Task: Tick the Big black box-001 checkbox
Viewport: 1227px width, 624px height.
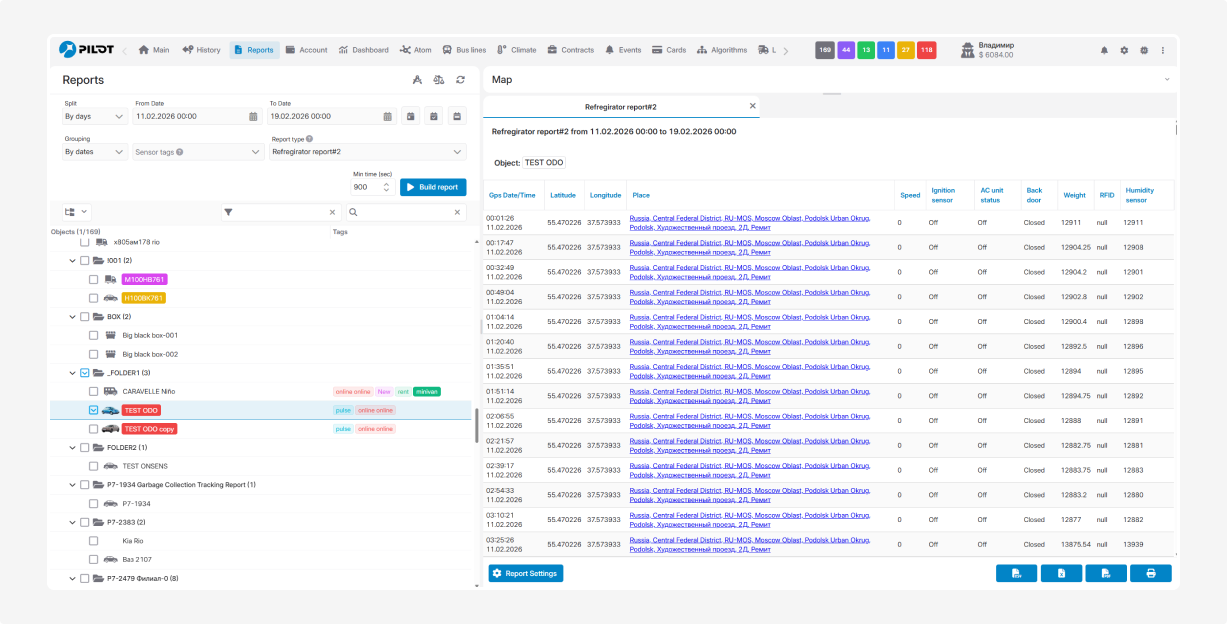Action: [x=94, y=336]
